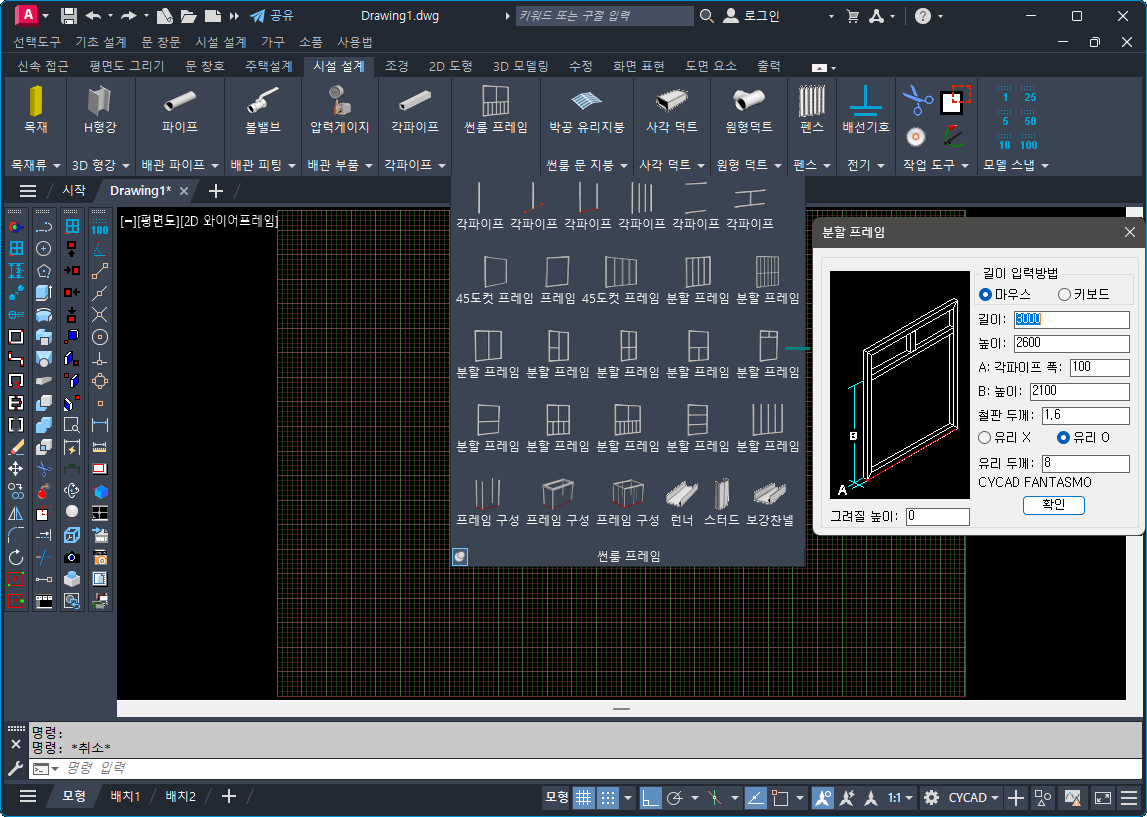This screenshot has height=817, width=1147.
Task: Select the 키보드 length input option
Action: pyautogui.click(x=1064, y=294)
